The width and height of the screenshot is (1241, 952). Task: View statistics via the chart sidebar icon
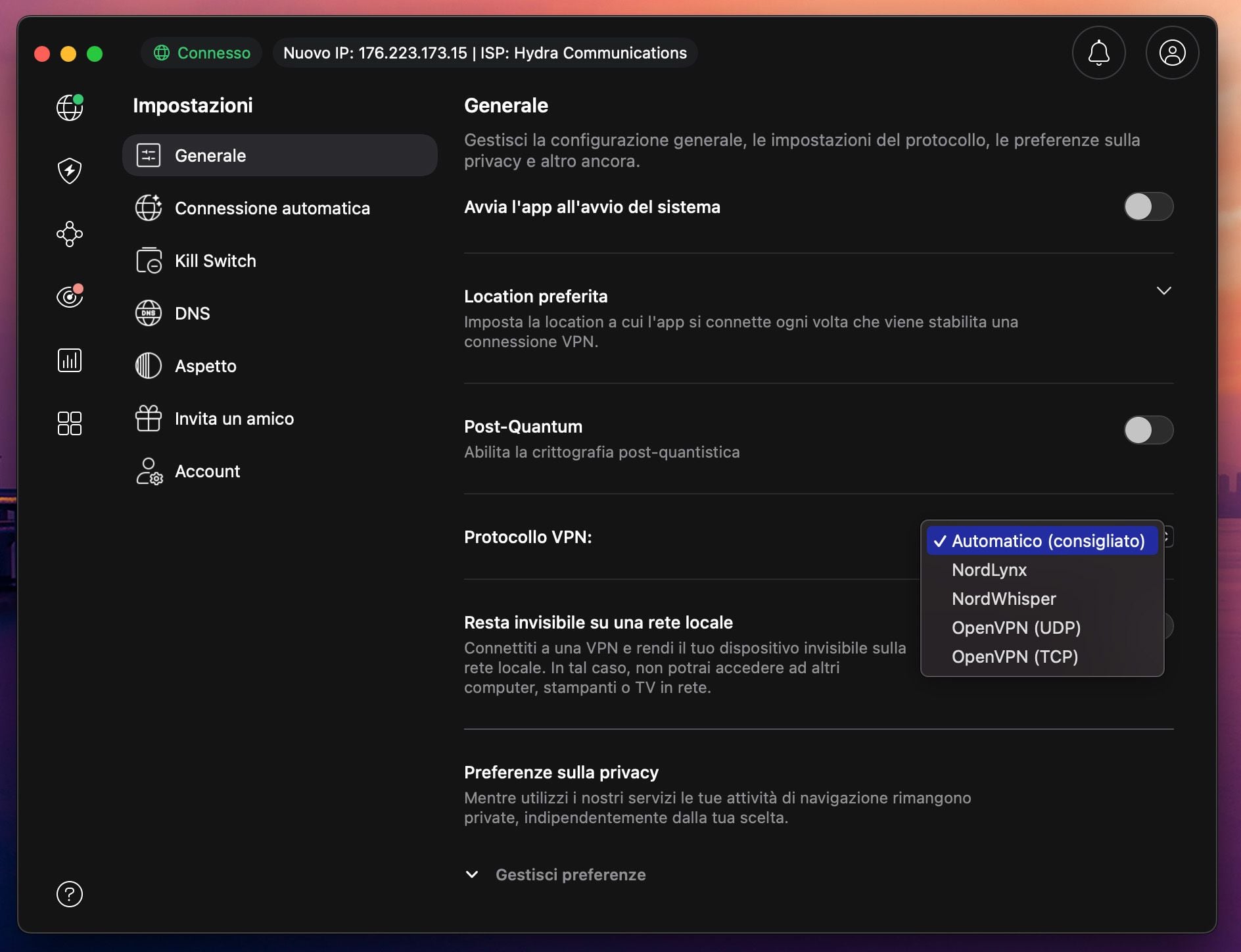[x=69, y=360]
